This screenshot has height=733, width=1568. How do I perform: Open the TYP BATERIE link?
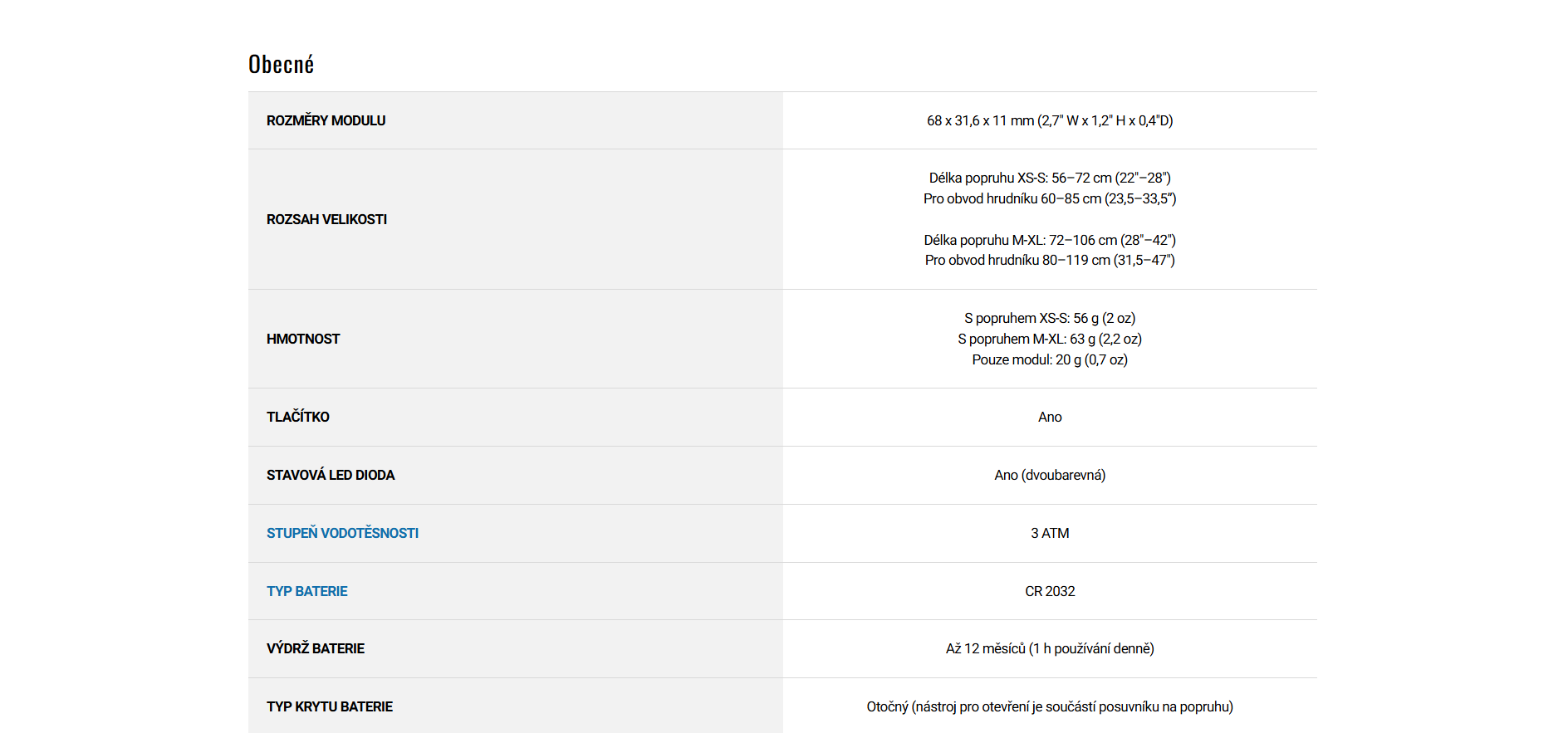click(306, 591)
